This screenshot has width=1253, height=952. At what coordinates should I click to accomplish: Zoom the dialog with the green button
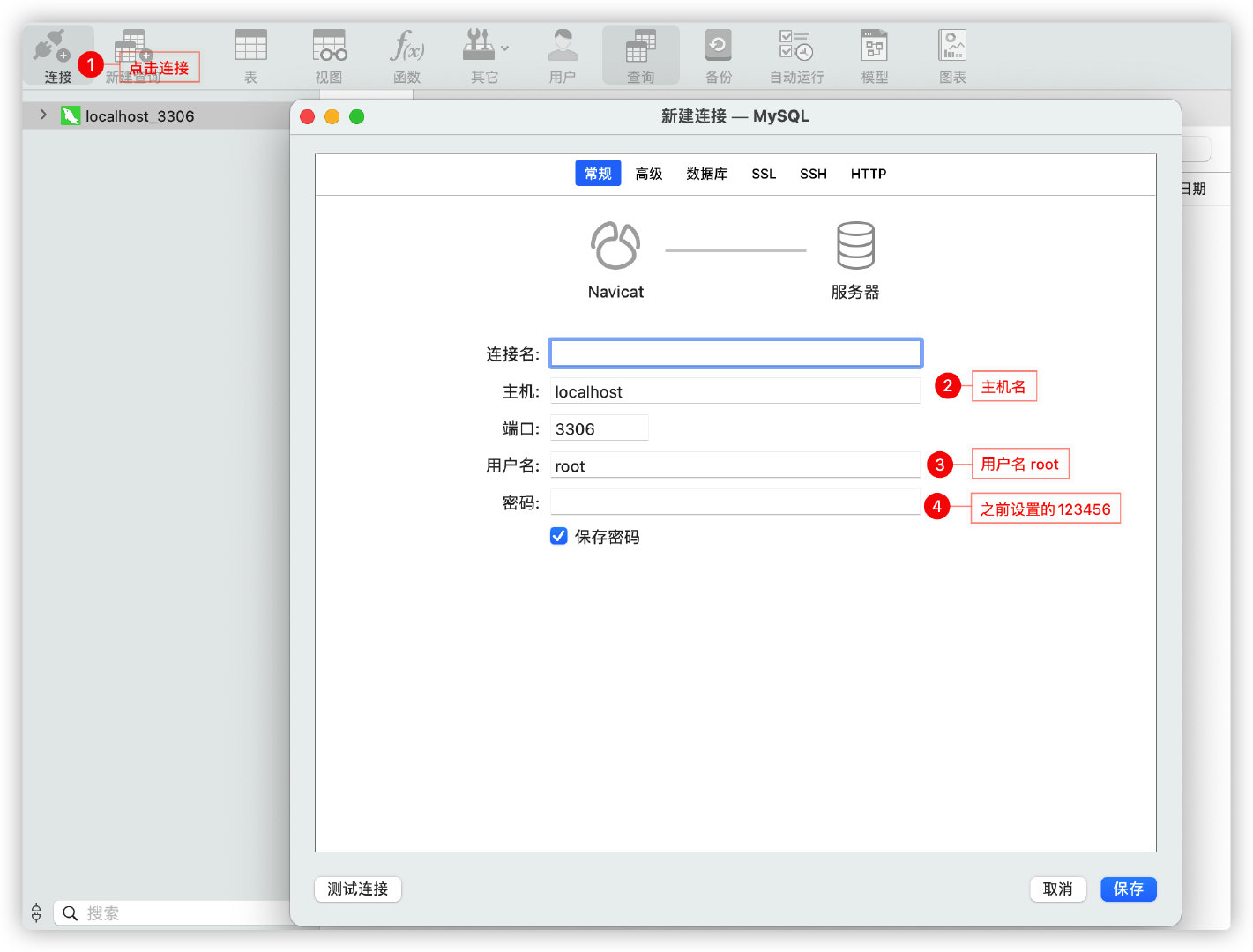[x=357, y=116]
